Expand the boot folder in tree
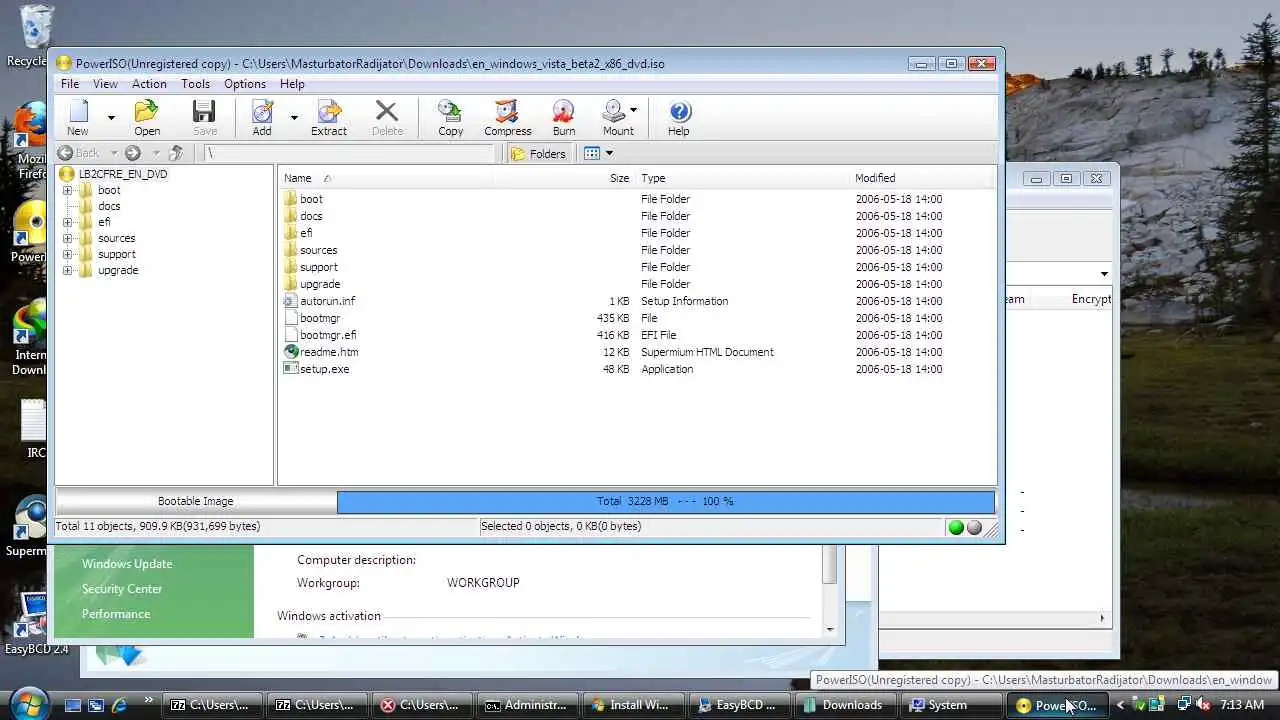Screen dimensions: 1280x720 pos(67,190)
